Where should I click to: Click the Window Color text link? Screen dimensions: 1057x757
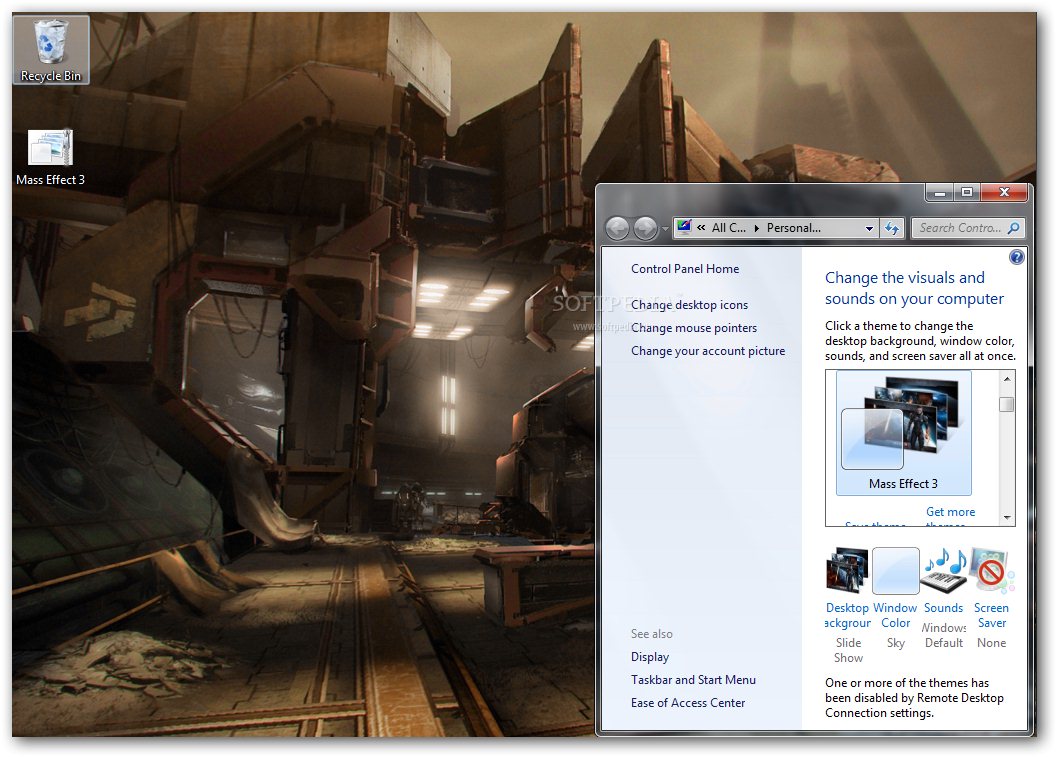[895, 616]
